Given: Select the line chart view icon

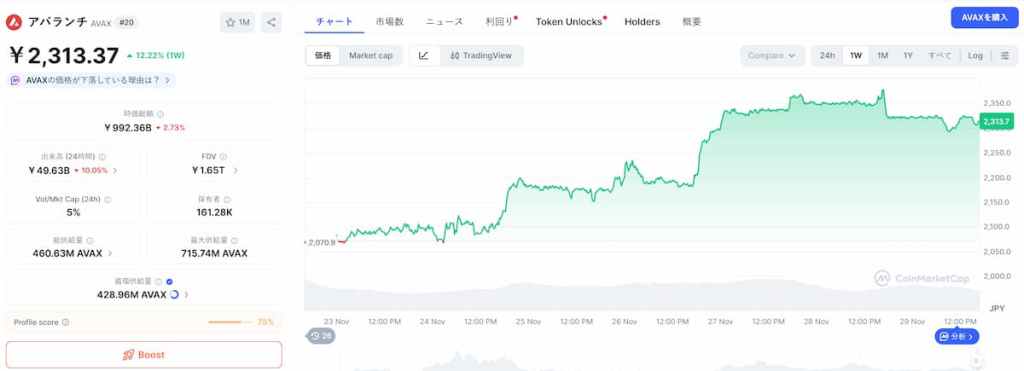Looking at the screenshot, I should (424, 56).
